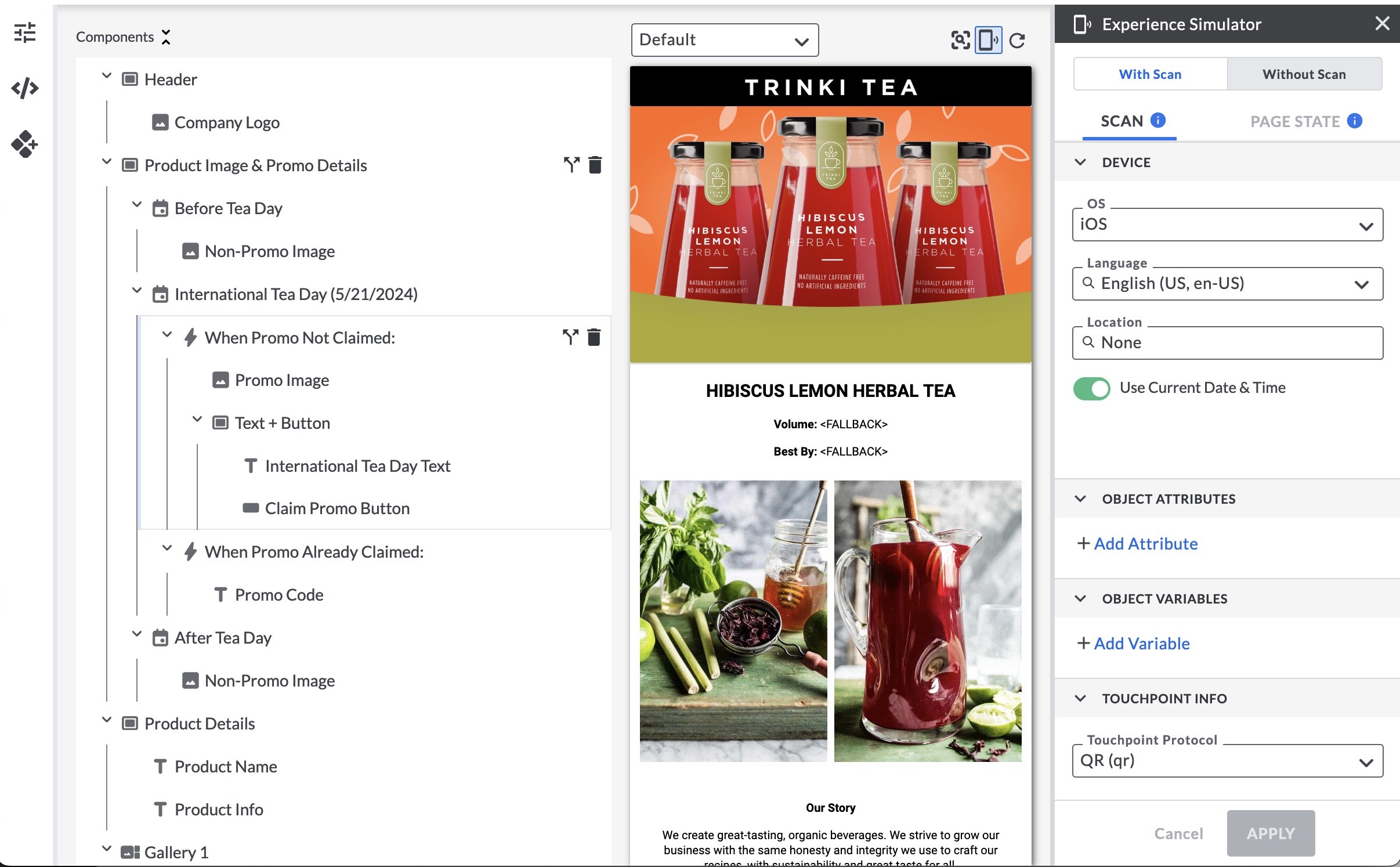The width and height of the screenshot is (1400, 867).
Task: Collapse the OBJECT VARIABLES section
Action: [1080, 599]
